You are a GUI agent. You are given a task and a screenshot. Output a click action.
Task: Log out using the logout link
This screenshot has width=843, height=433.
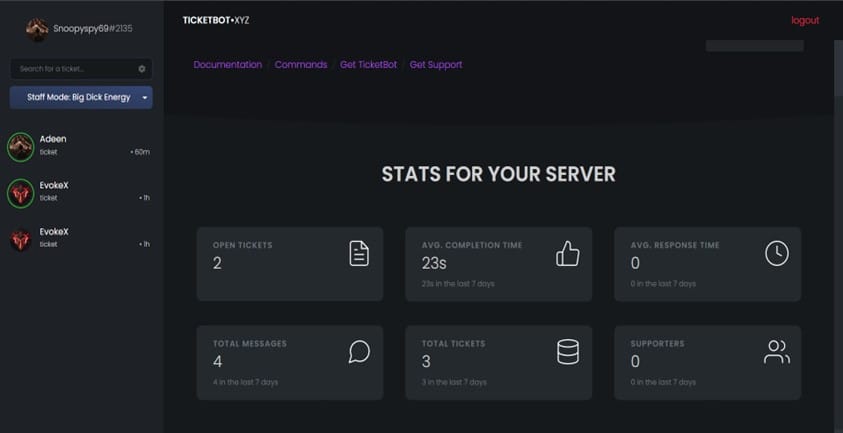pos(805,20)
